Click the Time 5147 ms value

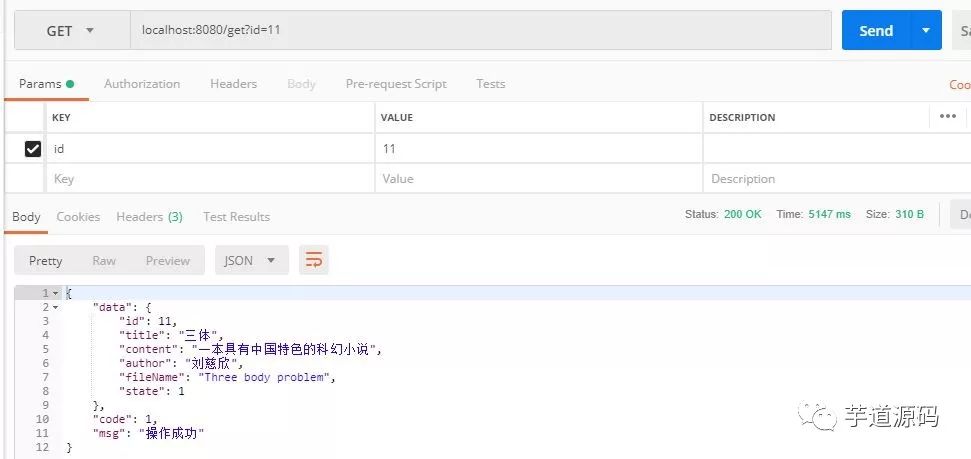click(x=829, y=214)
